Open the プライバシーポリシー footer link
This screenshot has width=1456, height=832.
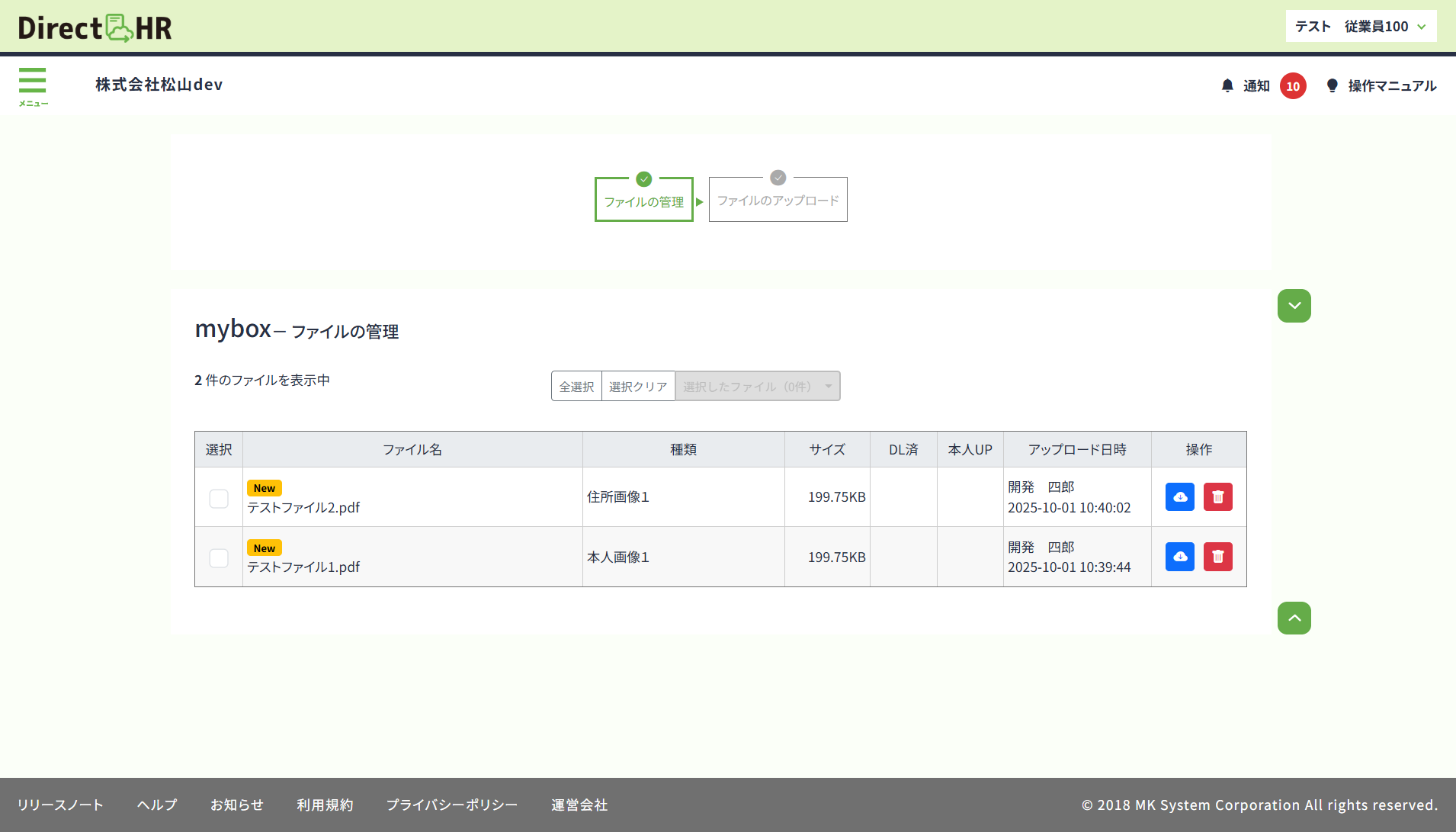pos(451,805)
